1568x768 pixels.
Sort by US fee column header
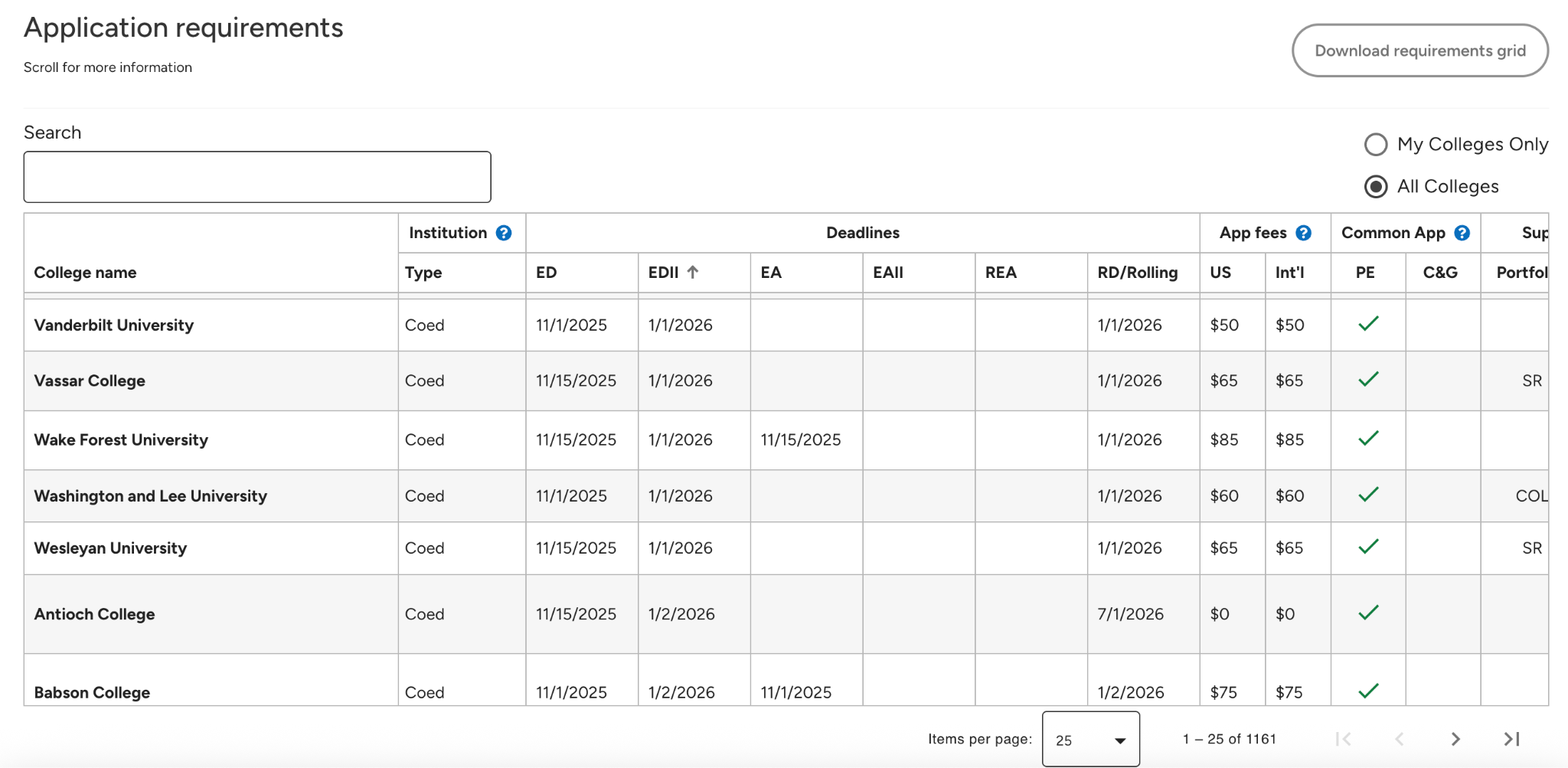tap(1220, 273)
